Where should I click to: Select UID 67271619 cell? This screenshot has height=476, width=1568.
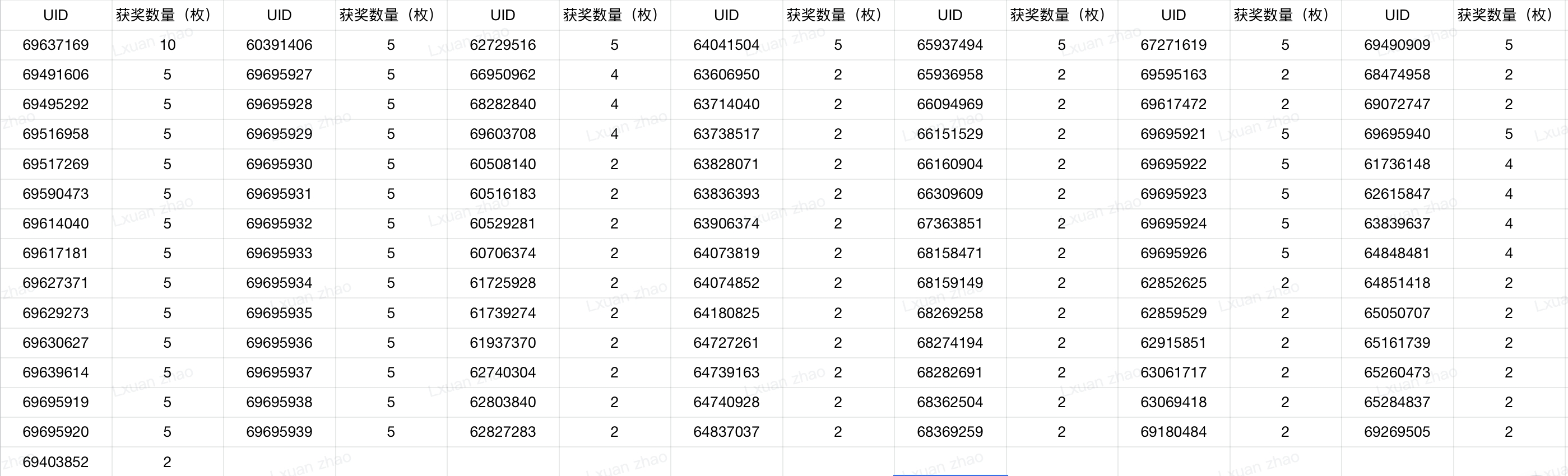(x=1173, y=45)
